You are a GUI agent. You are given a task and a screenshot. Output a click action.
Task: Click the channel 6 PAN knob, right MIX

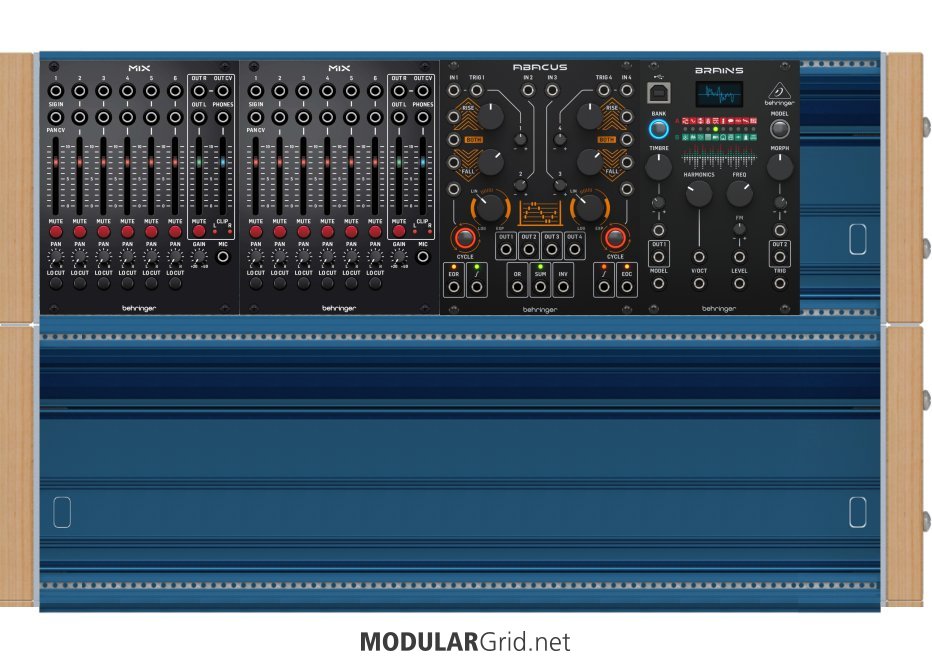[x=375, y=257]
